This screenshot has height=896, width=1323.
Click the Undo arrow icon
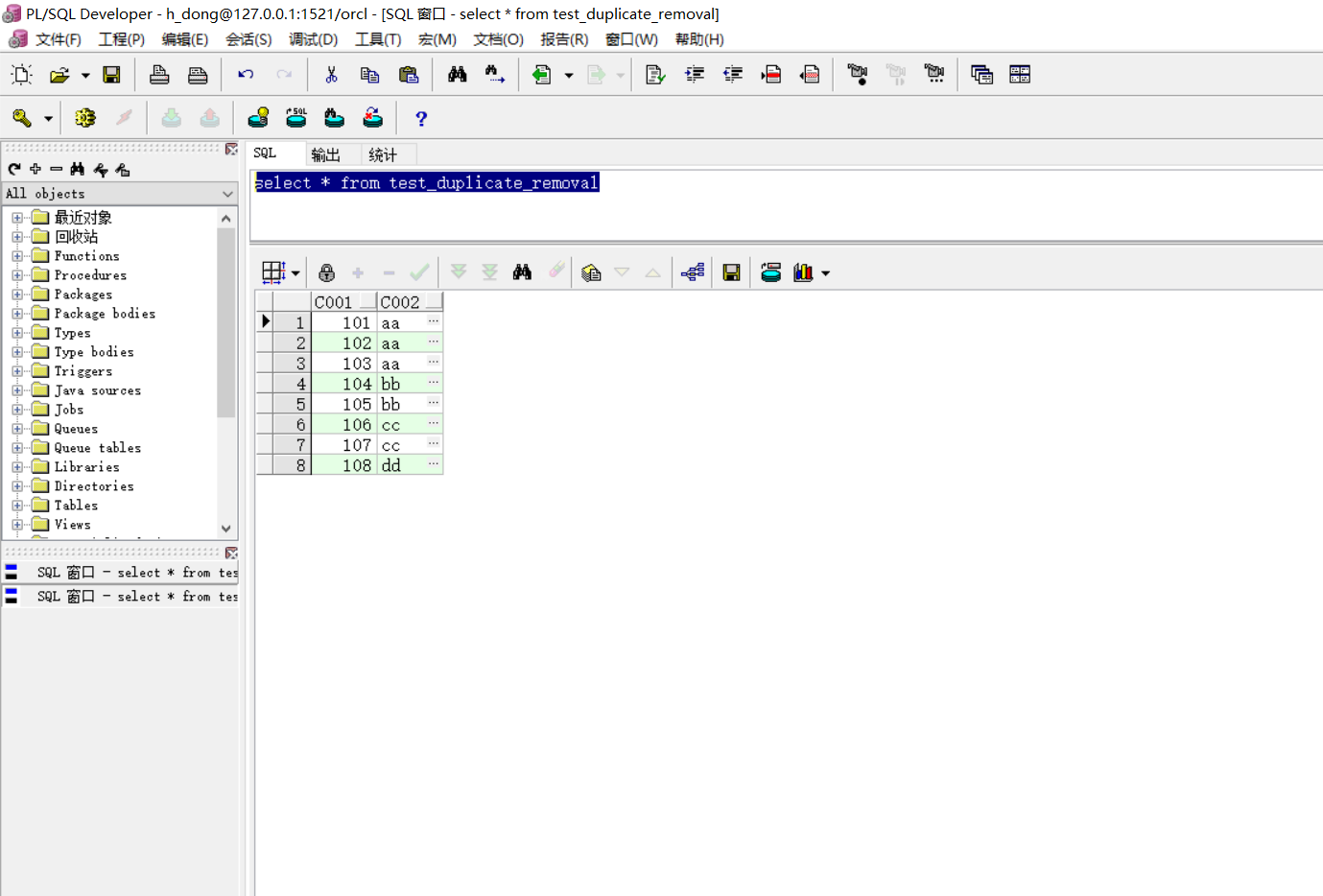246,75
